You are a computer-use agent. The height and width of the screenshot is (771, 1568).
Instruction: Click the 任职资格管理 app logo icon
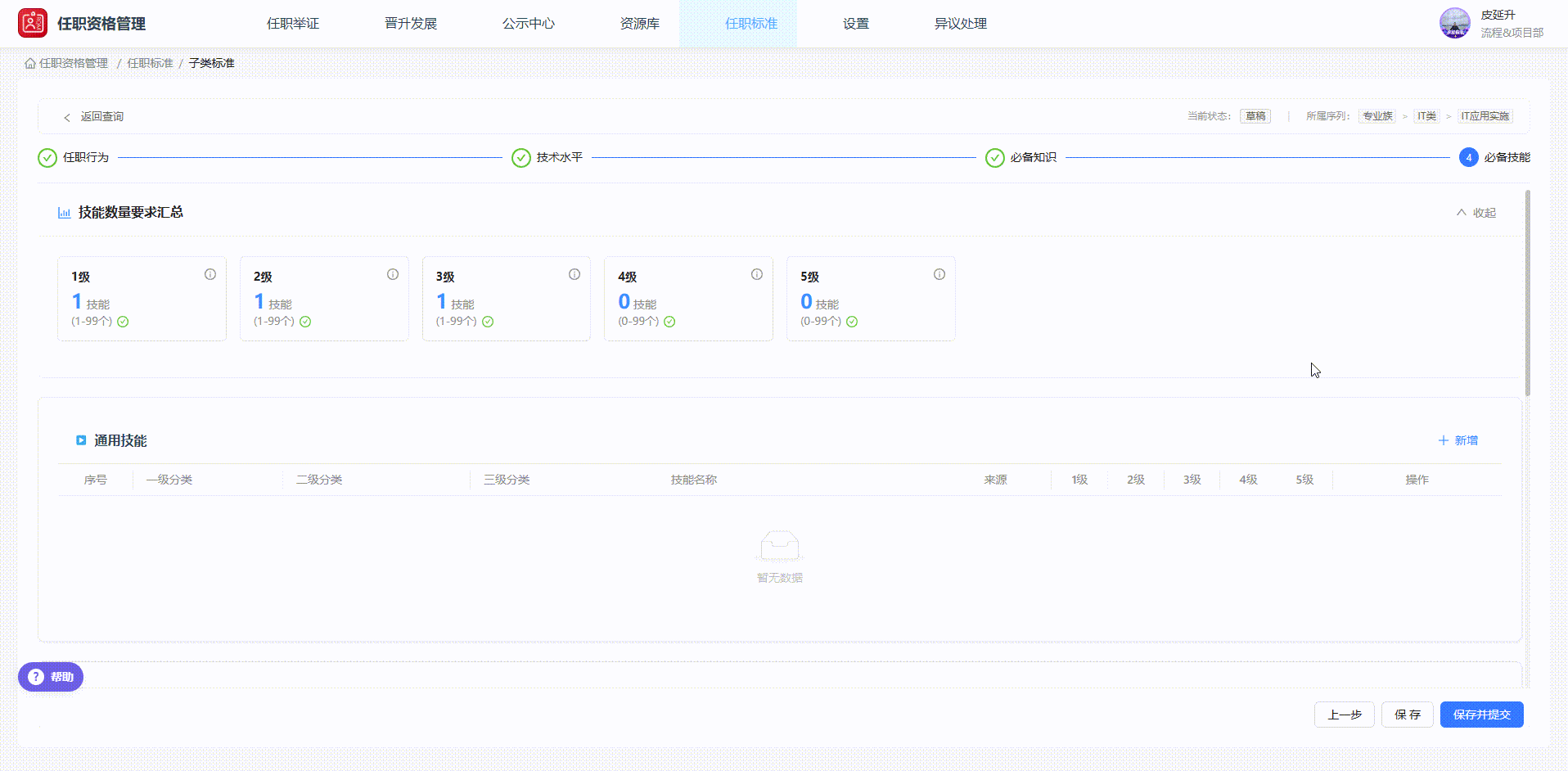(33, 24)
